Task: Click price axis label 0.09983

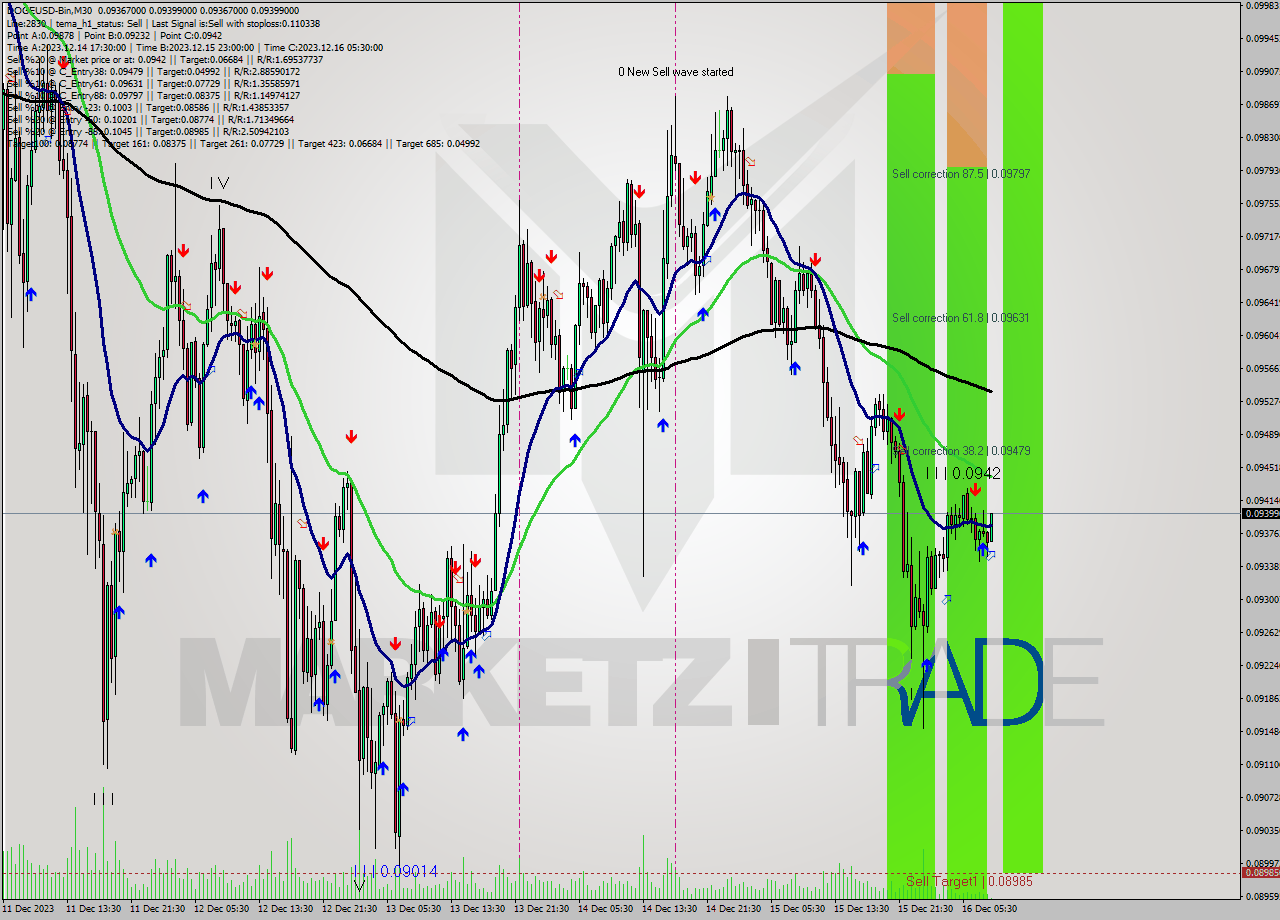Action: coord(1262,5)
